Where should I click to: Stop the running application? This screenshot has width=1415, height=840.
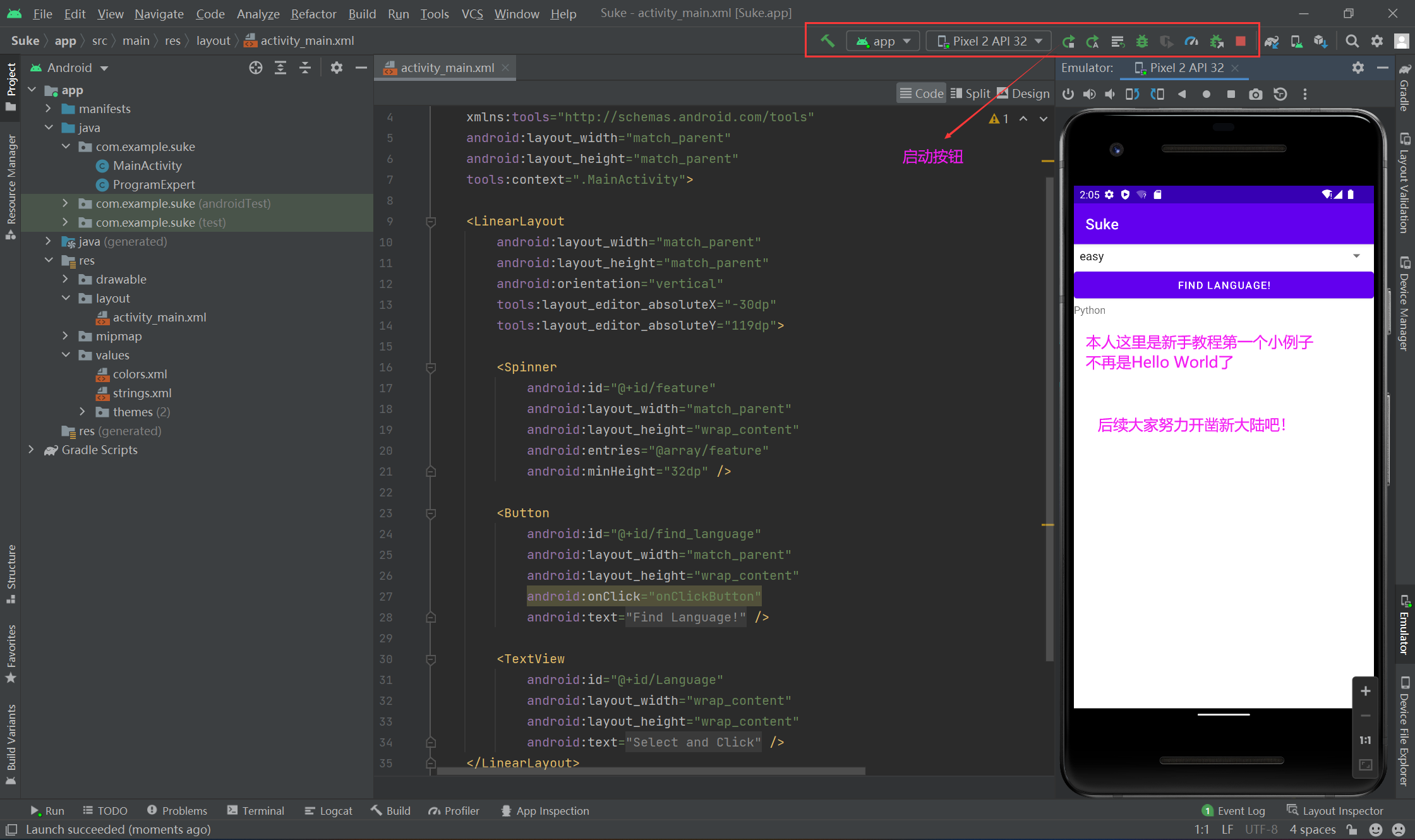pyautogui.click(x=1240, y=40)
